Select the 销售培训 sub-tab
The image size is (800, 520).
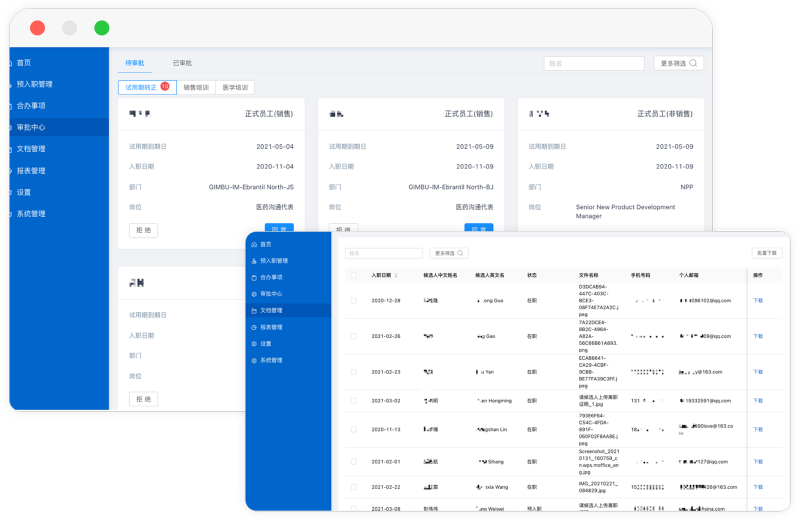pyautogui.click(x=196, y=88)
